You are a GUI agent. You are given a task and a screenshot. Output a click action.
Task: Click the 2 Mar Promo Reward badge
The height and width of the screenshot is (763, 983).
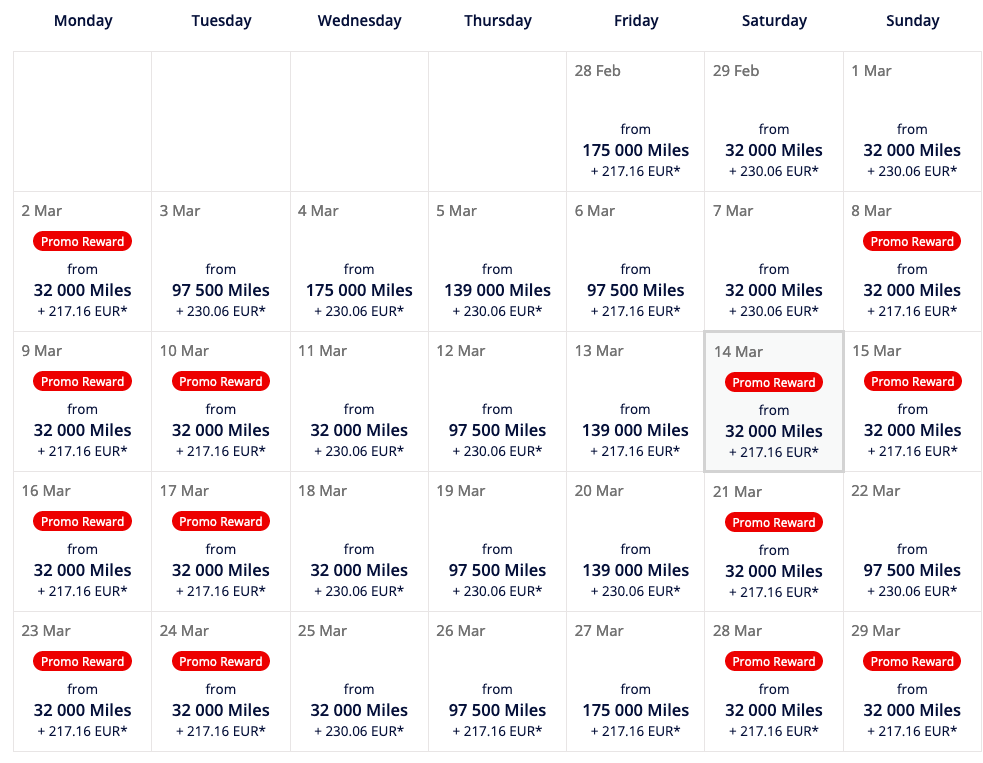[x=82, y=241]
